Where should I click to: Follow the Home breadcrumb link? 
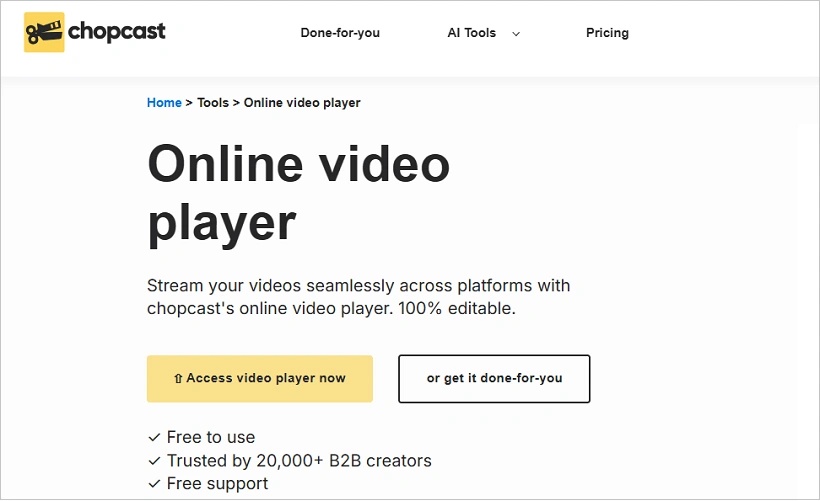click(164, 103)
